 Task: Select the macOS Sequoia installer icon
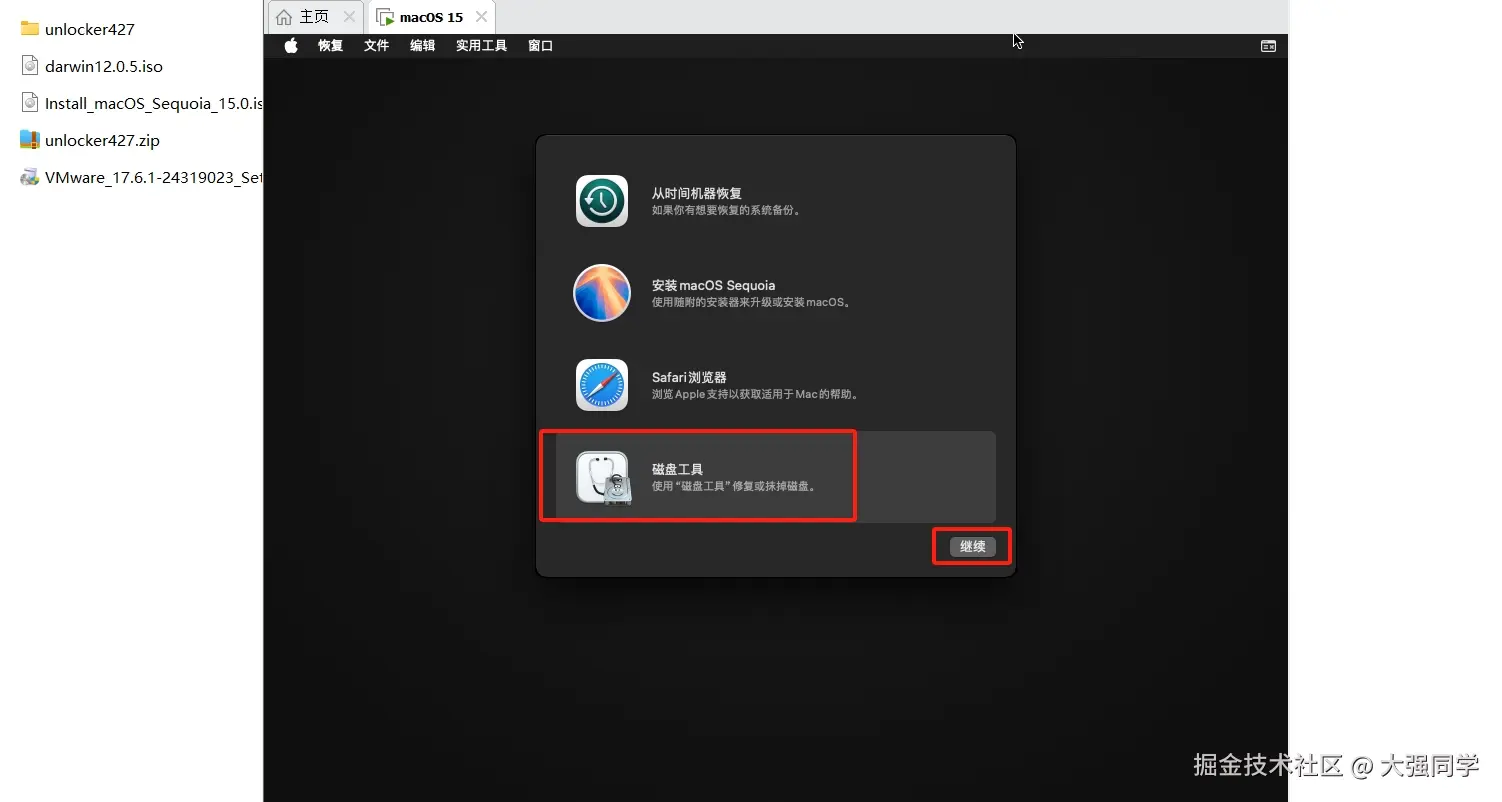coord(602,293)
